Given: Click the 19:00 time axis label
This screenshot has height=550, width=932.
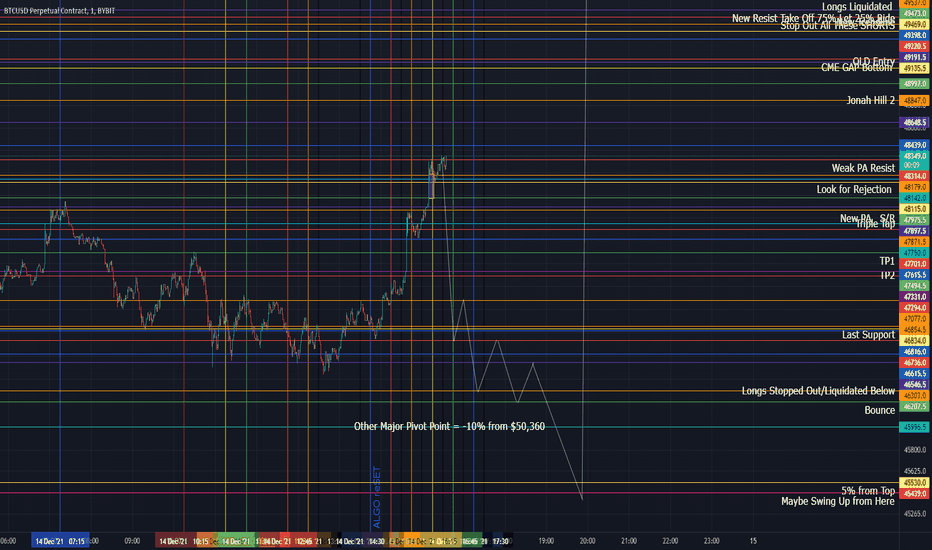Looking at the screenshot, I should click(x=546, y=541).
